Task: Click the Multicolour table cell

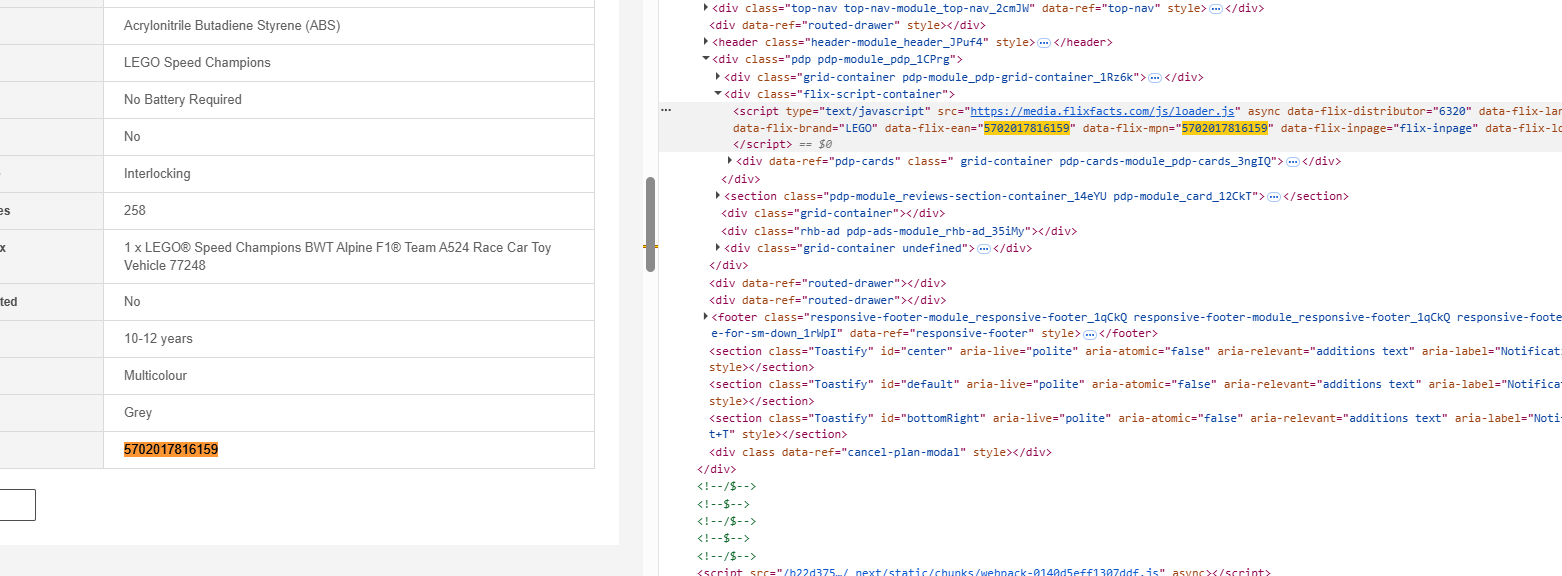Action: coord(349,376)
